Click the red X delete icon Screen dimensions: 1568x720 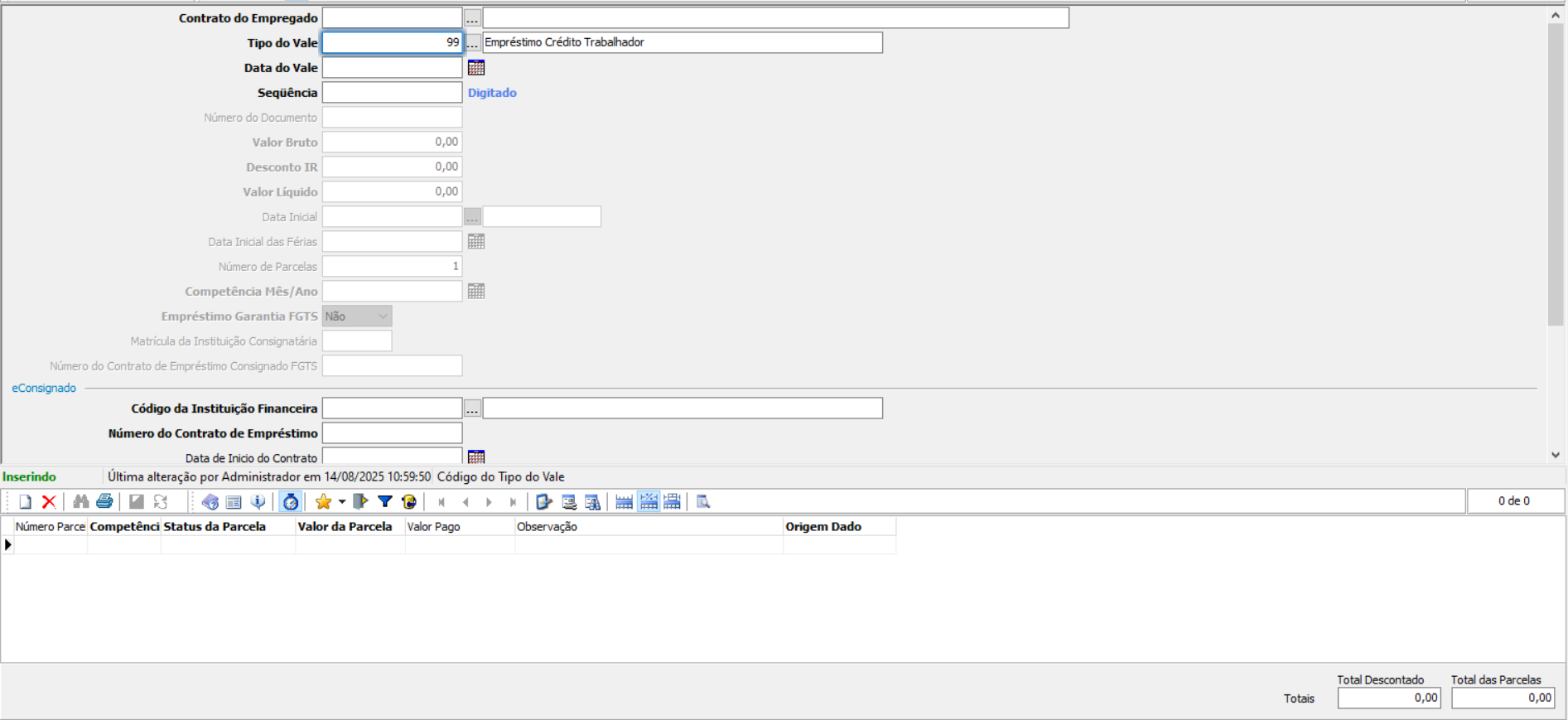[x=49, y=502]
